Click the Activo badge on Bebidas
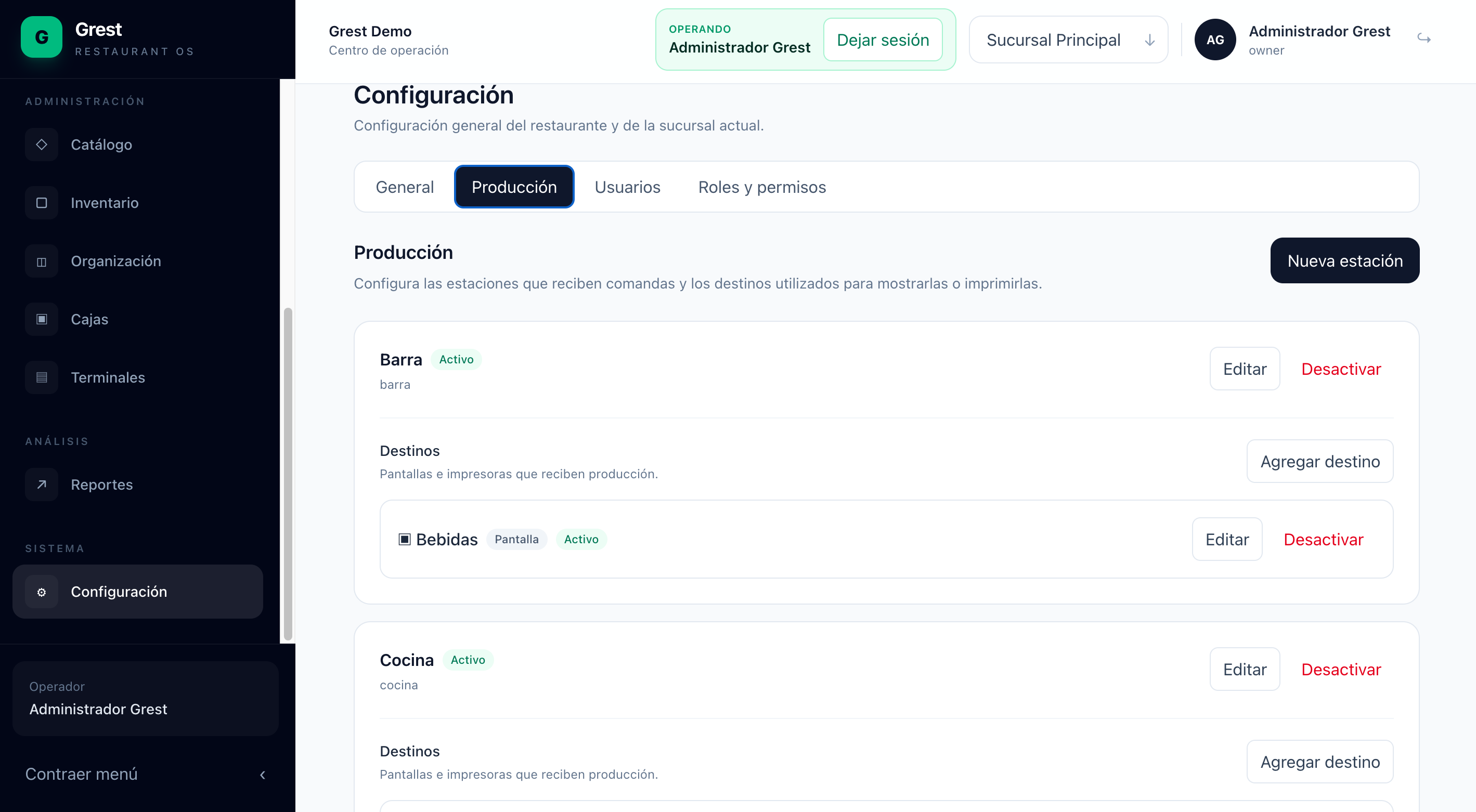1476x812 pixels. click(581, 540)
